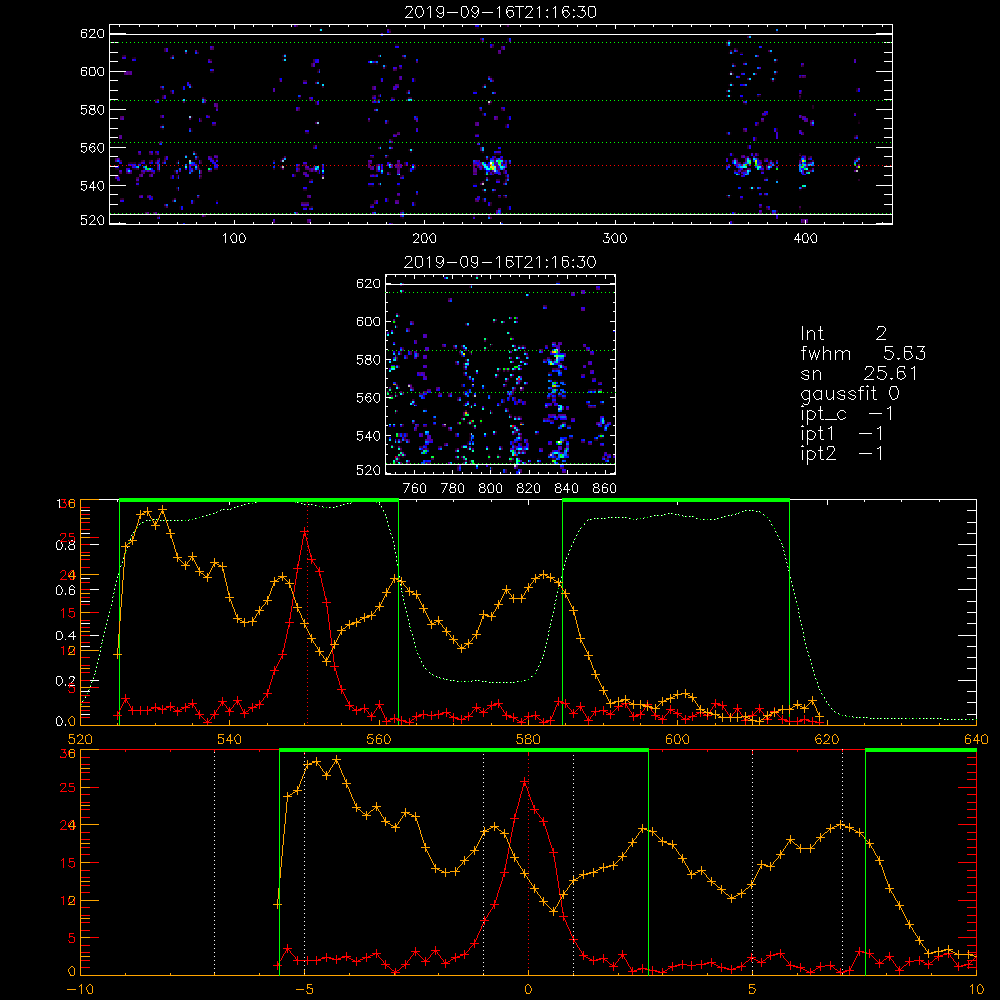Click red curve peak near 550 in profile plot
The image size is (1000, 1000).
pyautogui.click(x=305, y=531)
